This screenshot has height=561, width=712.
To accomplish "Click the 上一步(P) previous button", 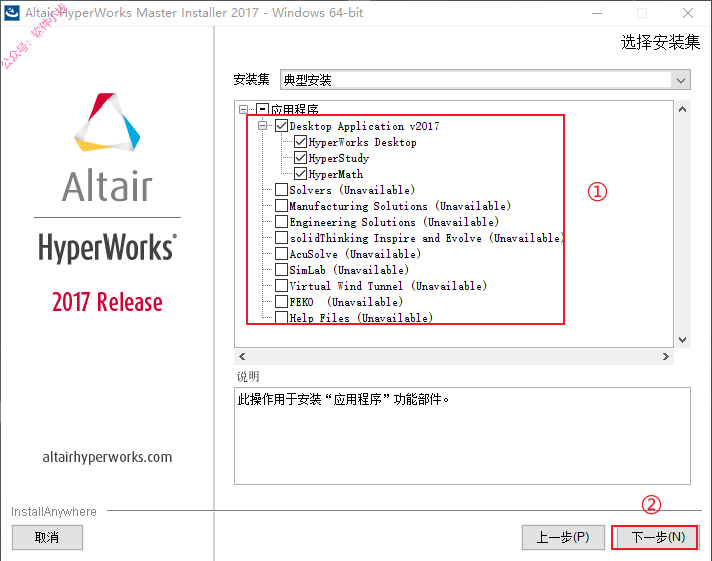I will tap(563, 538).
